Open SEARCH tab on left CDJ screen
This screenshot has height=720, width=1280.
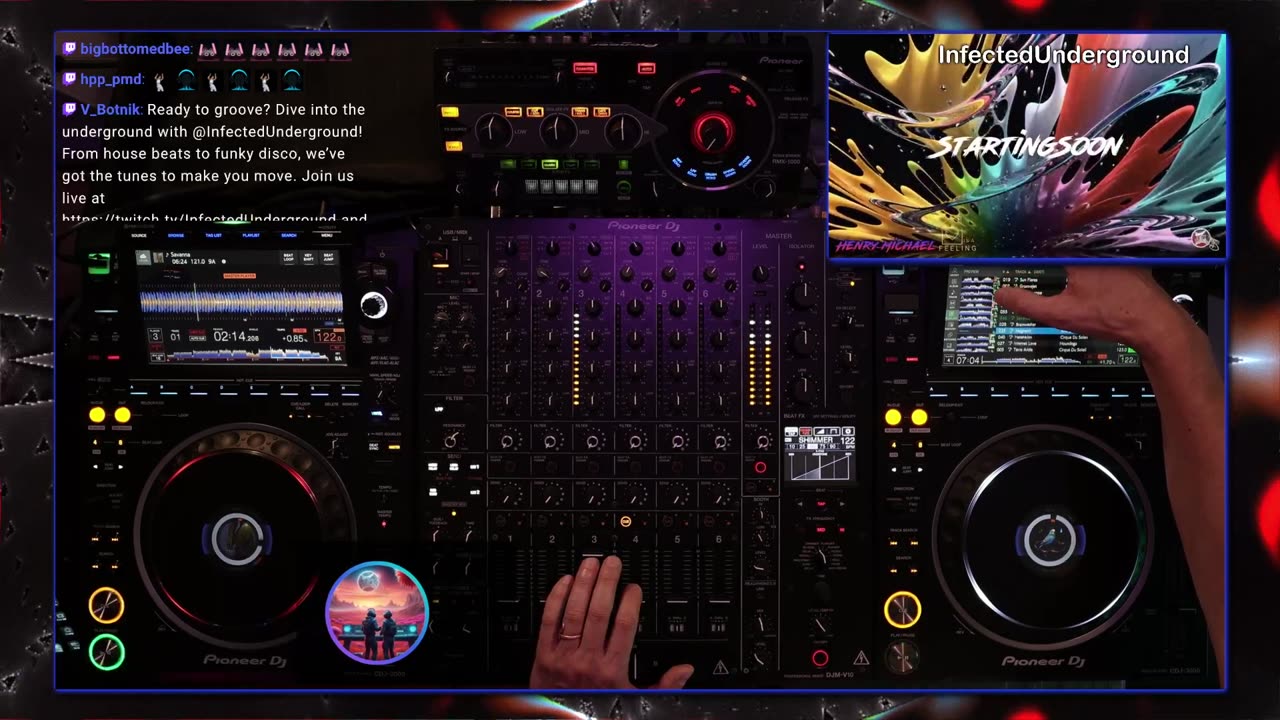click(x=288, y=235)
